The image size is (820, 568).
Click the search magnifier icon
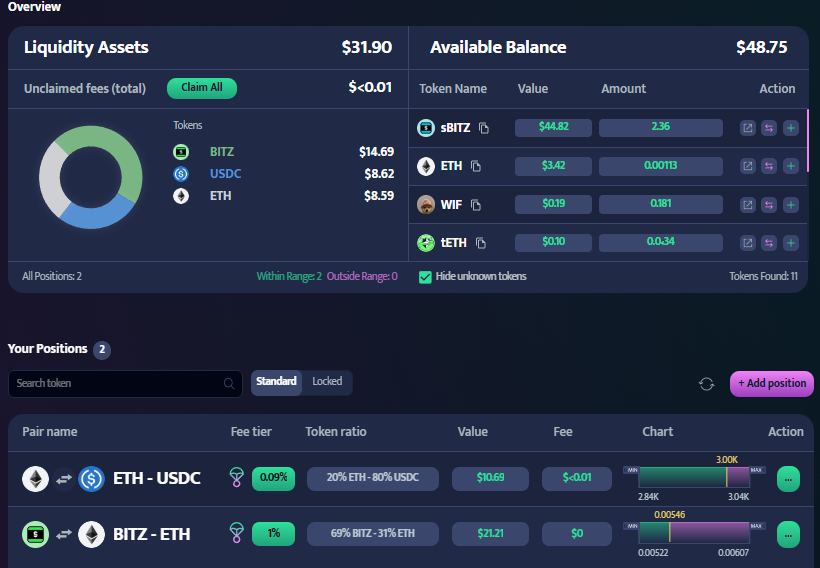pyautogui.click(x=229, y=383)
